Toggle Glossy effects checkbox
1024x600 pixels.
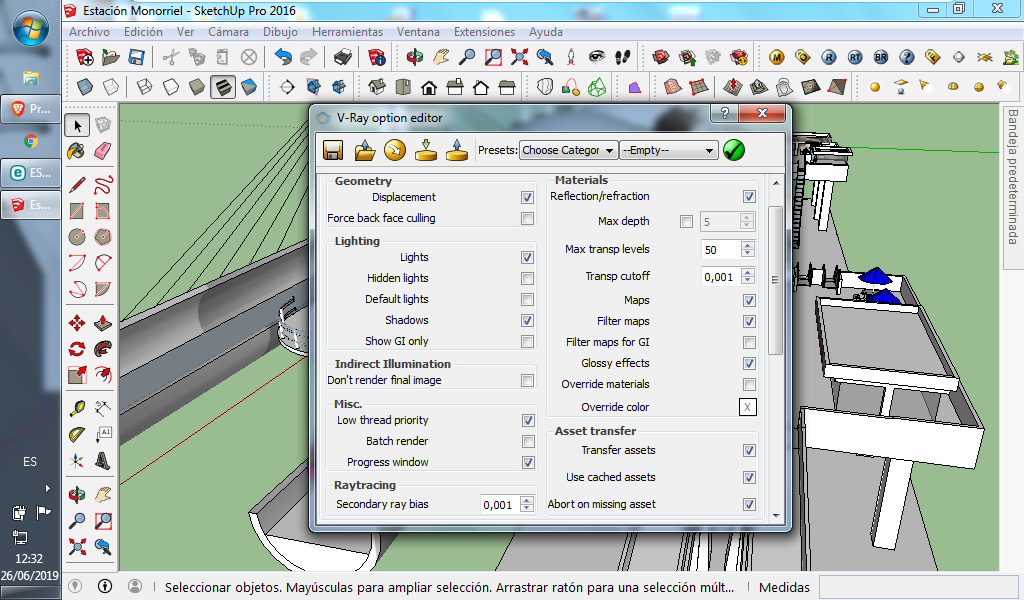749,364
